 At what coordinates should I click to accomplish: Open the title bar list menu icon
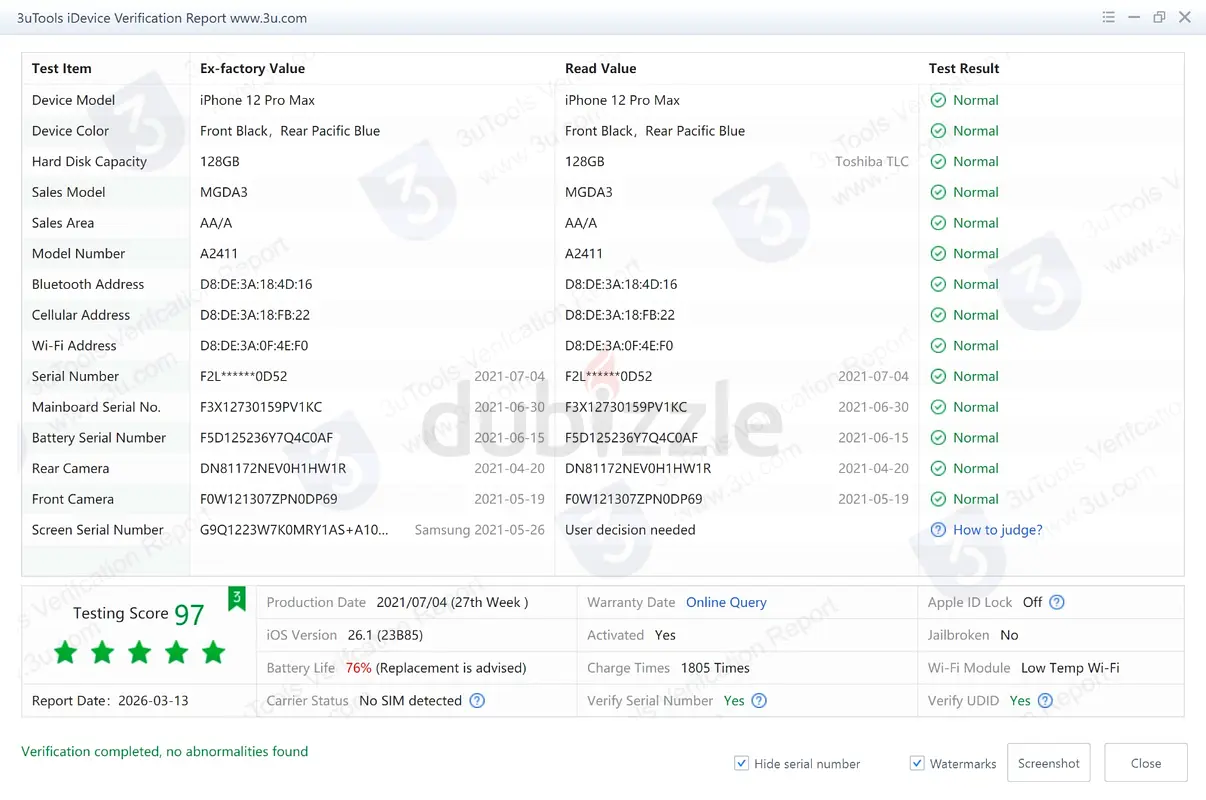pos(1108,18)
